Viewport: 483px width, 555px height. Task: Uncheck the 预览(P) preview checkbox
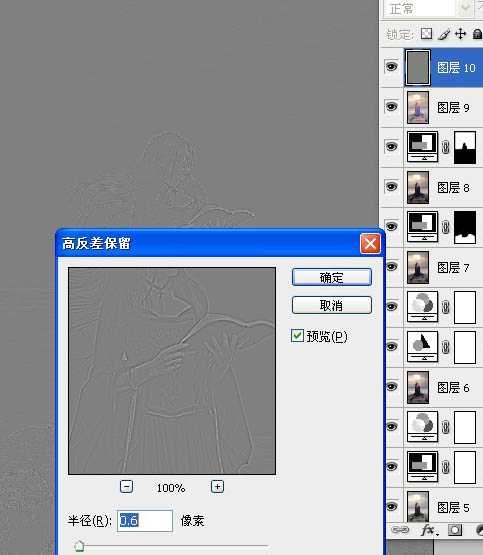(297, 336)
